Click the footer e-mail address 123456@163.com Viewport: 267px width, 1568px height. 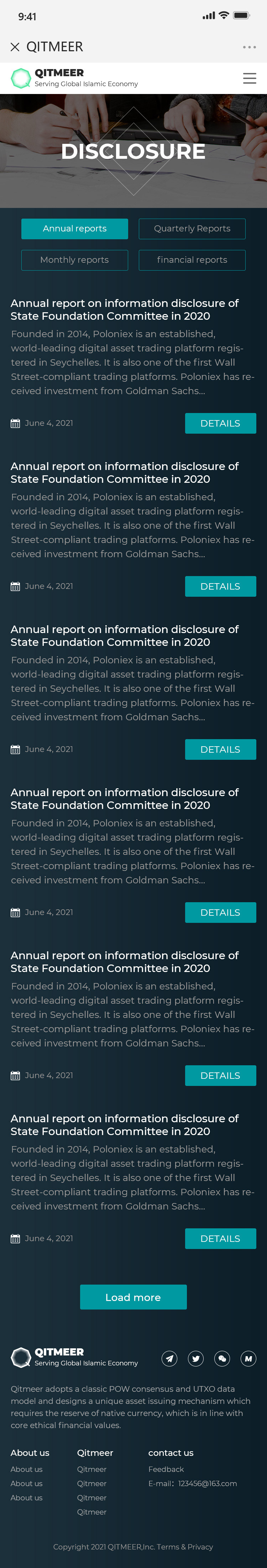point(208,1483)
